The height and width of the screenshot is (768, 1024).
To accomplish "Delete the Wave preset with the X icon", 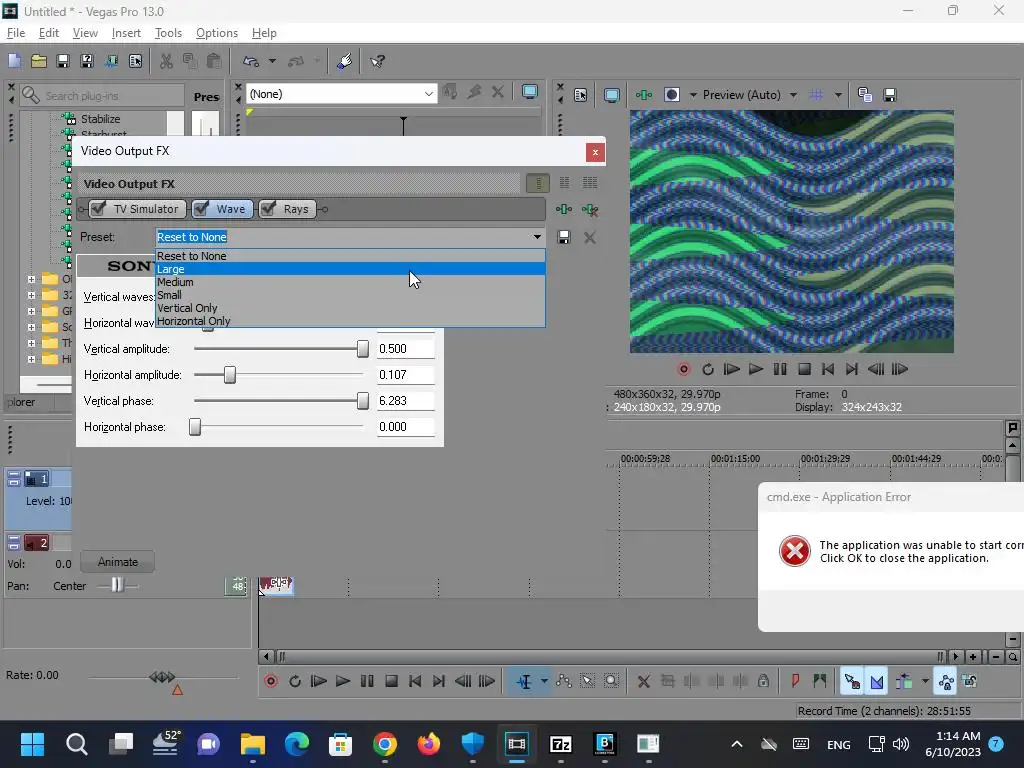I will (590, 237).
